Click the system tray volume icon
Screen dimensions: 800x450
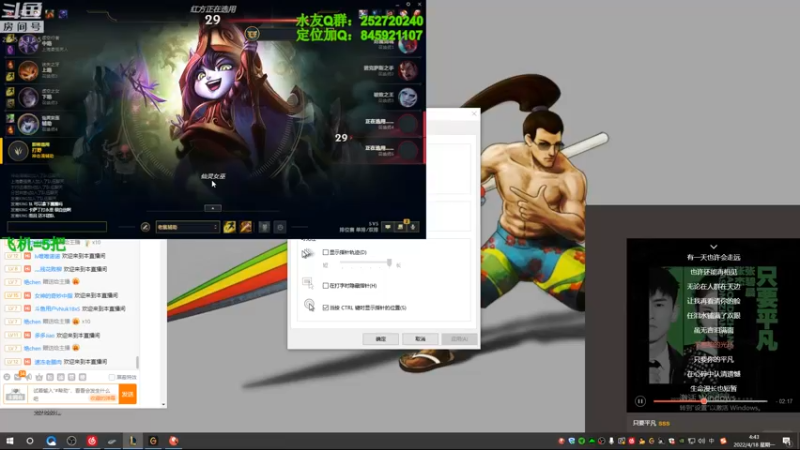point(702,441)
